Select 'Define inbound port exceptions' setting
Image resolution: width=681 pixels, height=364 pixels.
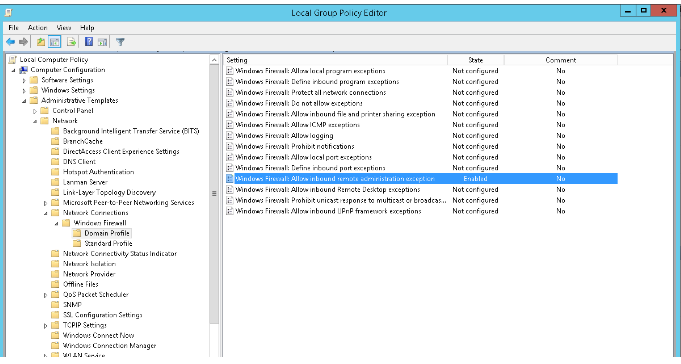tap(310, 168)
